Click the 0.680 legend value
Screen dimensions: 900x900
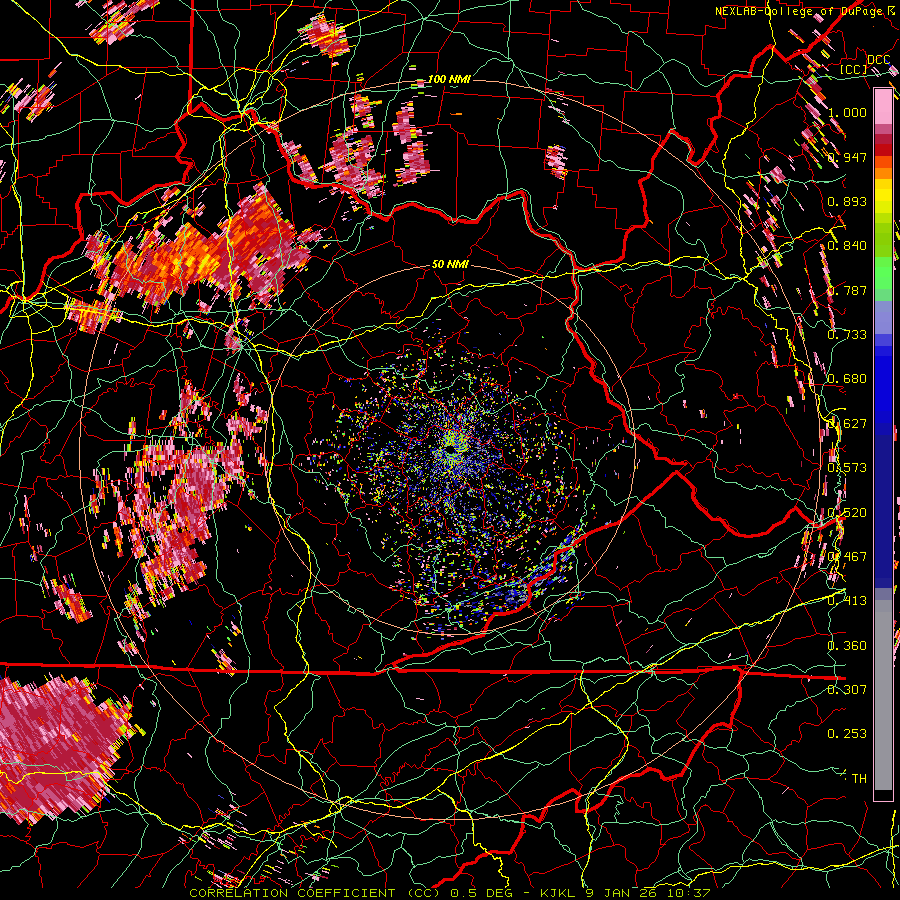tap(847, 379)
